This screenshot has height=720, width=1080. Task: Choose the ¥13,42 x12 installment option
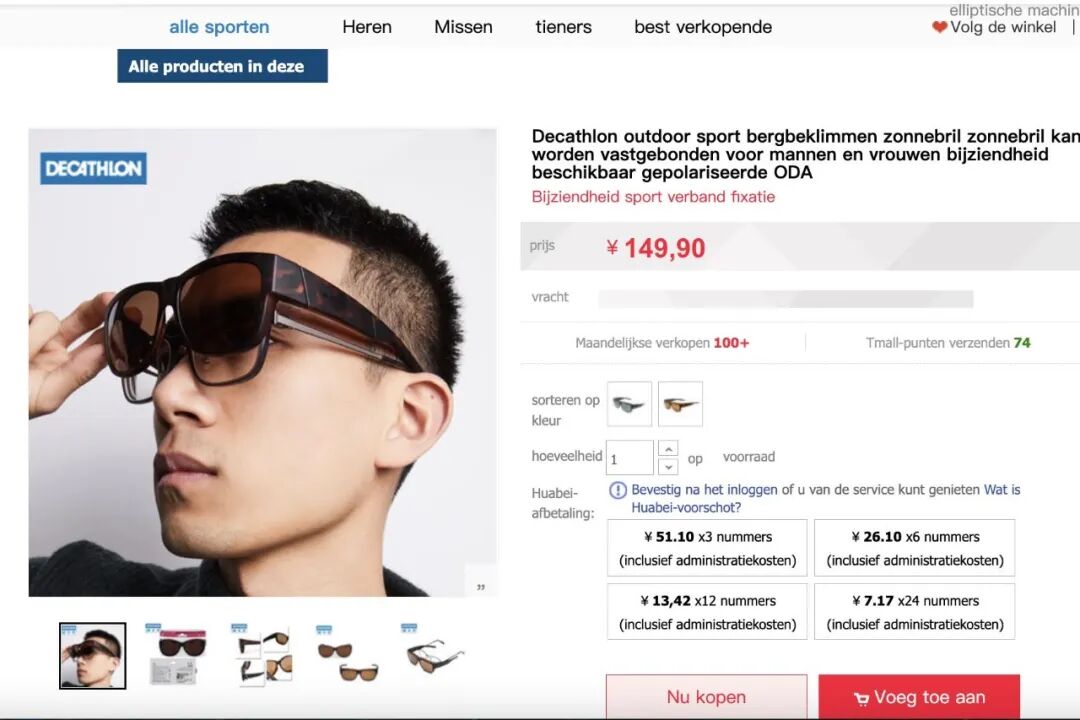click(x=707, y=612)
